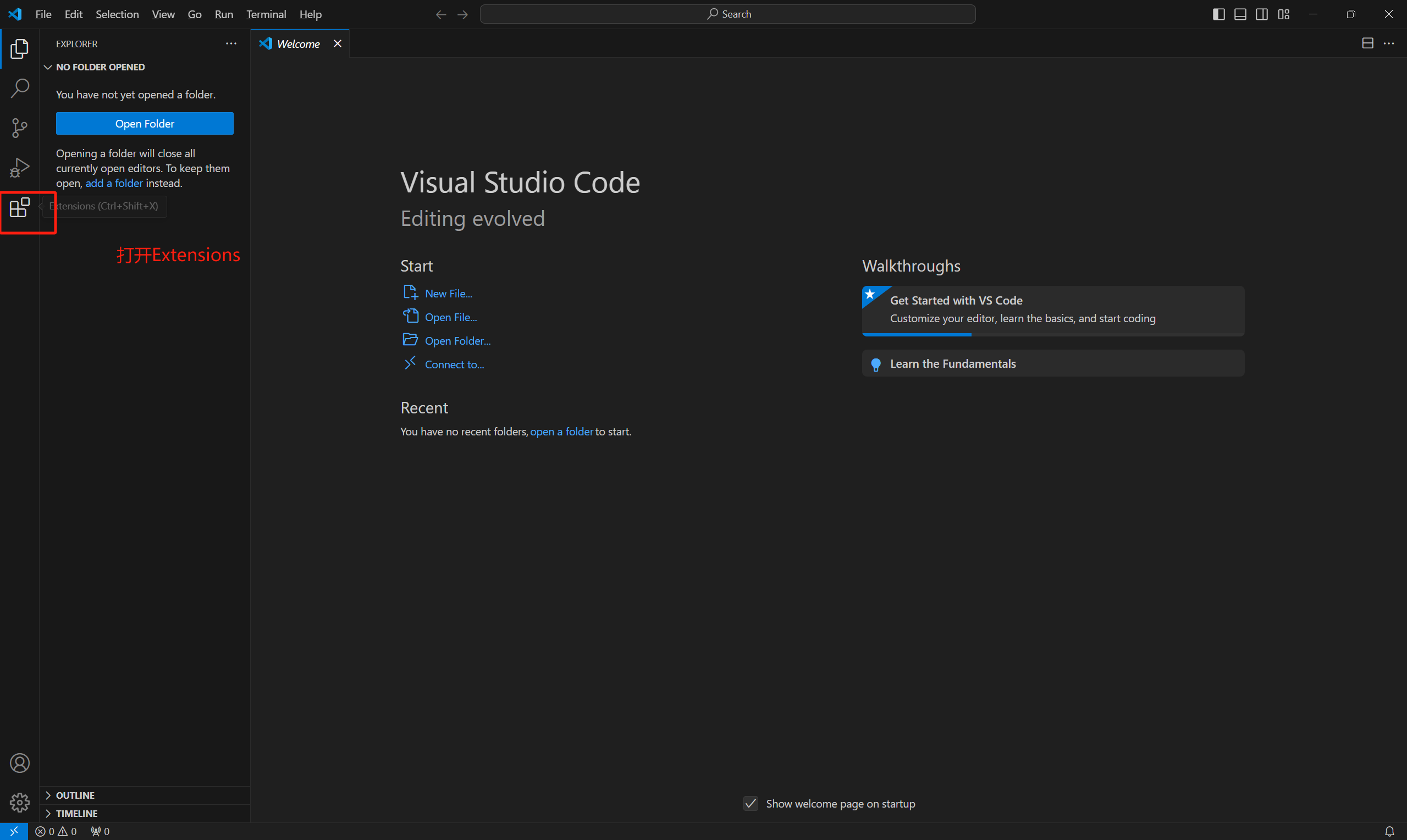Image resolution: width=1407 pixels, height=840 pixels.
Task: Click the add a folder link
Action: pyautogui.click(x=114, y=183)
